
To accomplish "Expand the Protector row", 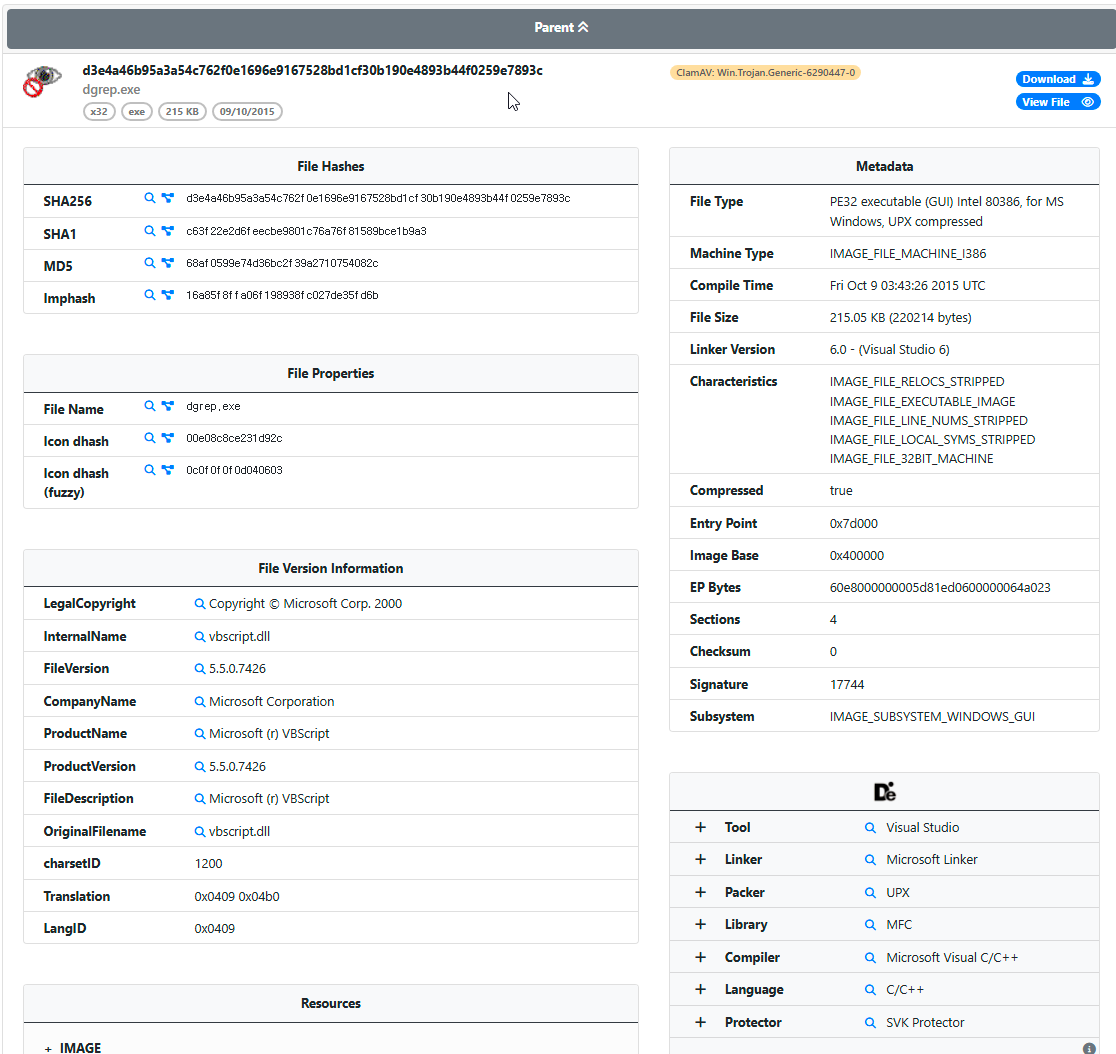I will (x=700, y=1022).
